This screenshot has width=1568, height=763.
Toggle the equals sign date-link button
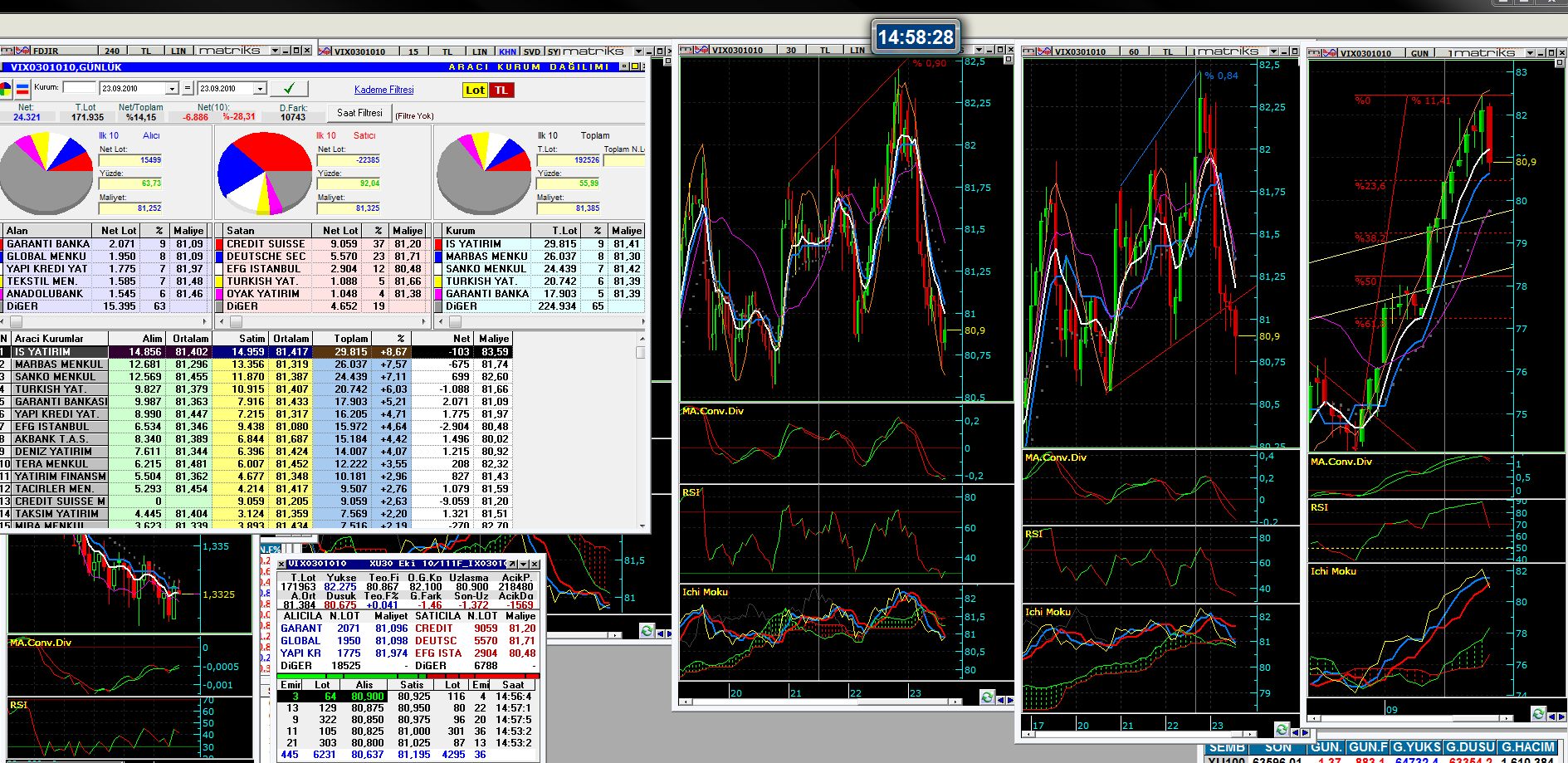click(x=188, y=88)
